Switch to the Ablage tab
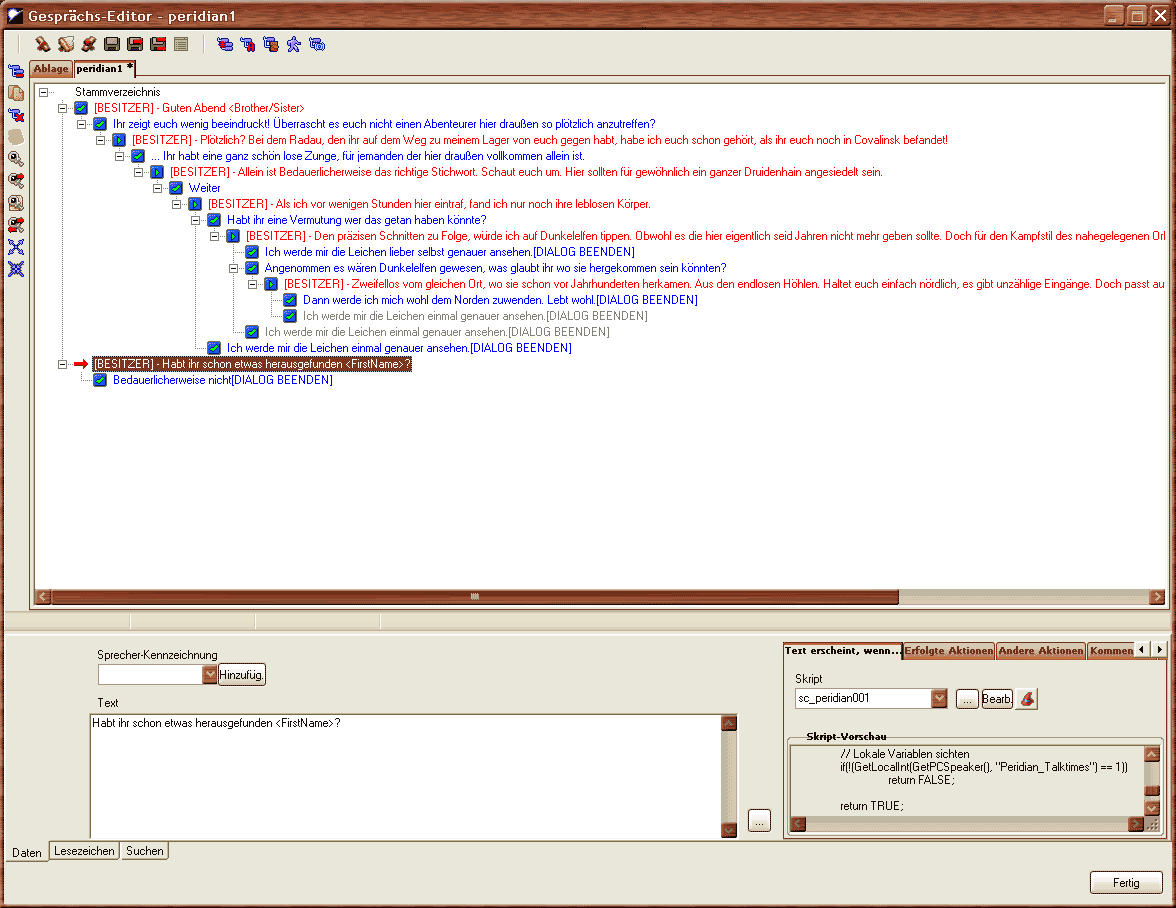 51,68
